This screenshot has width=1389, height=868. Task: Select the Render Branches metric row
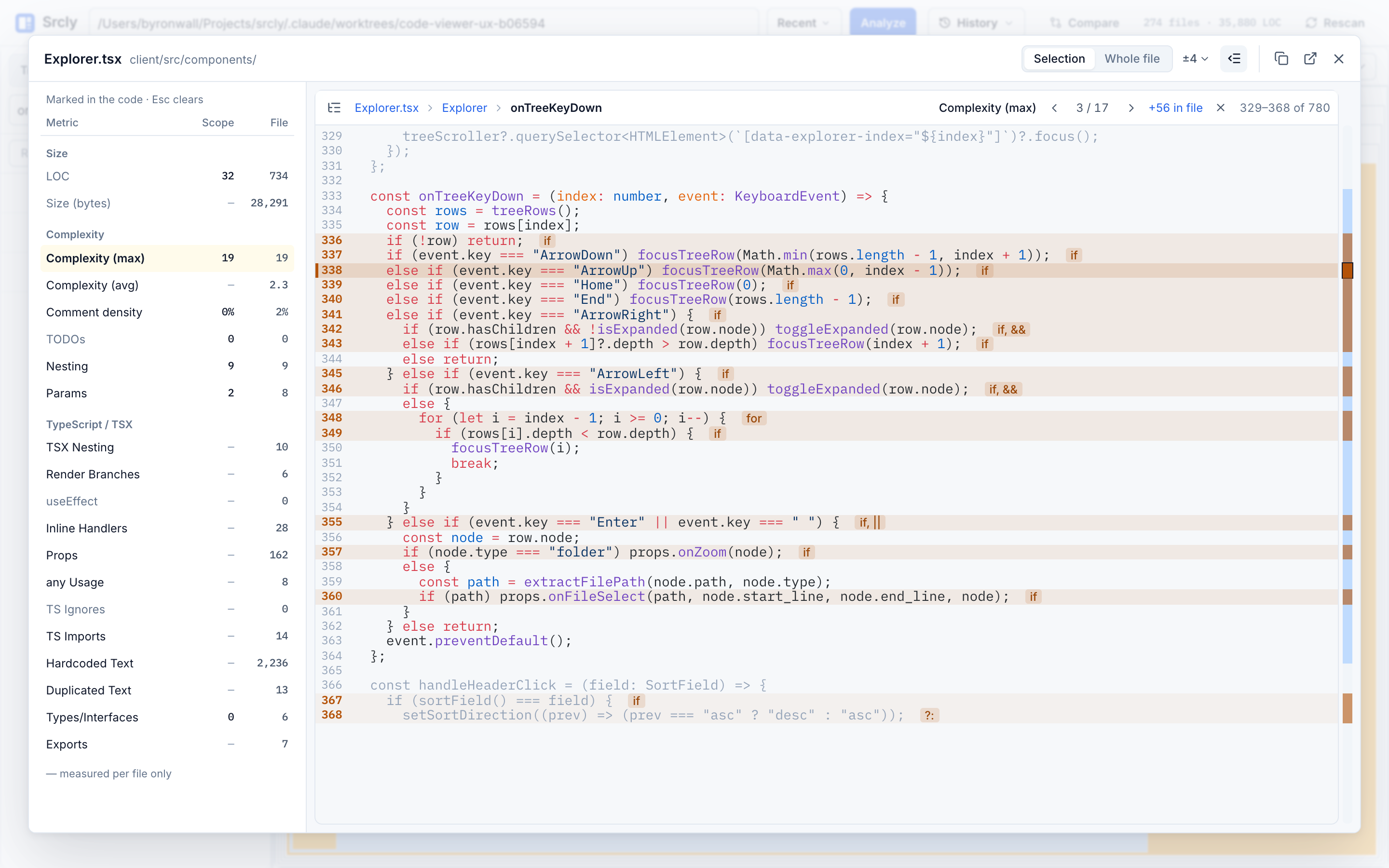pos(167,474)
